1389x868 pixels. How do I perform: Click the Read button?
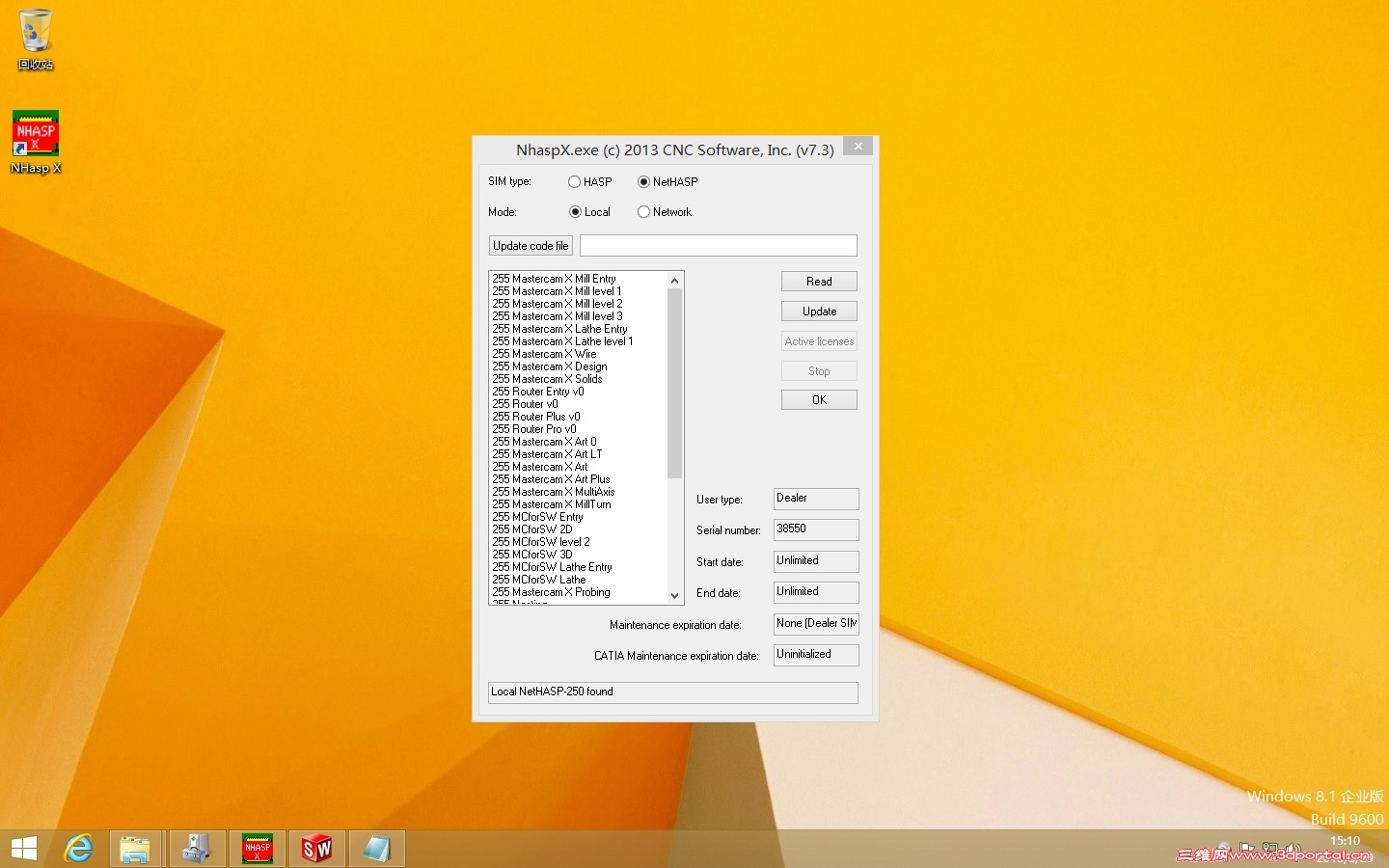[819, 282]
